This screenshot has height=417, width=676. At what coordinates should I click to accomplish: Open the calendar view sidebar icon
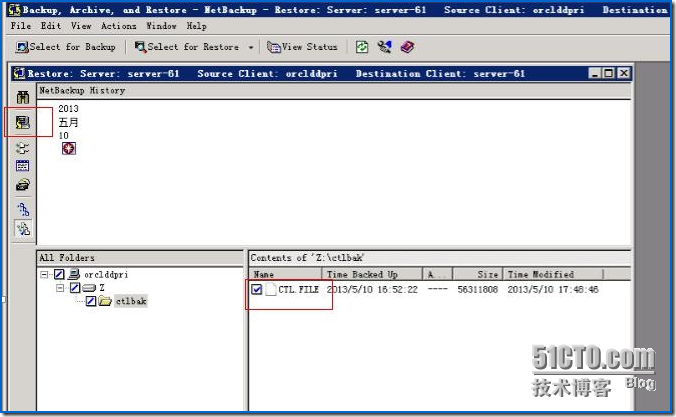tap(22, 166)
